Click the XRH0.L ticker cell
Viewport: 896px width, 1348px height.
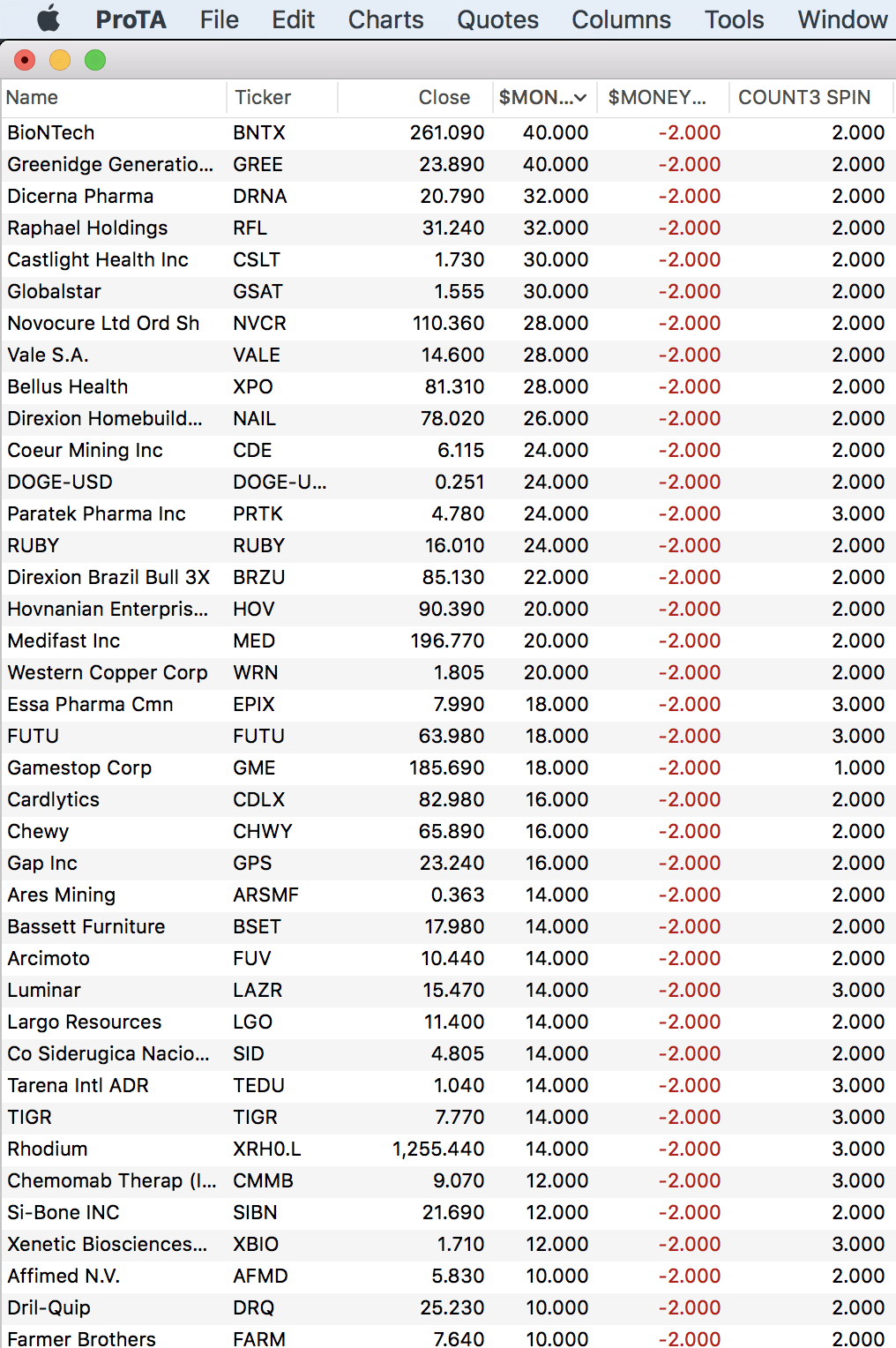(266, 1149)
